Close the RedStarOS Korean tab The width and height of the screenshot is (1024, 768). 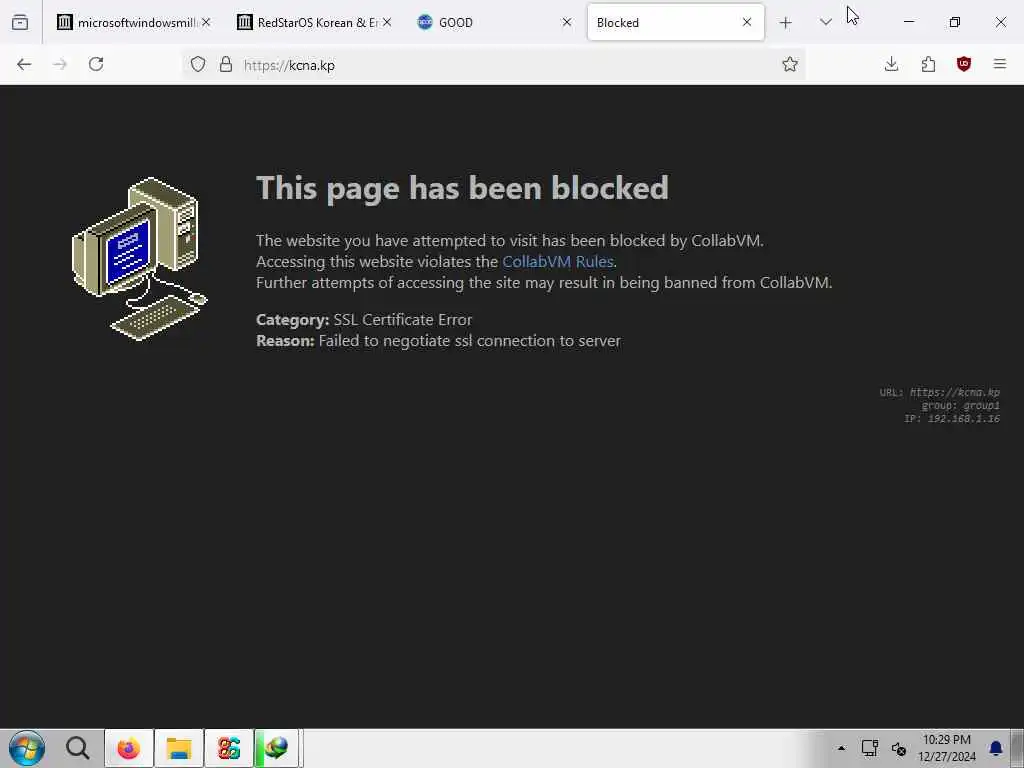(x=387, y=22)
